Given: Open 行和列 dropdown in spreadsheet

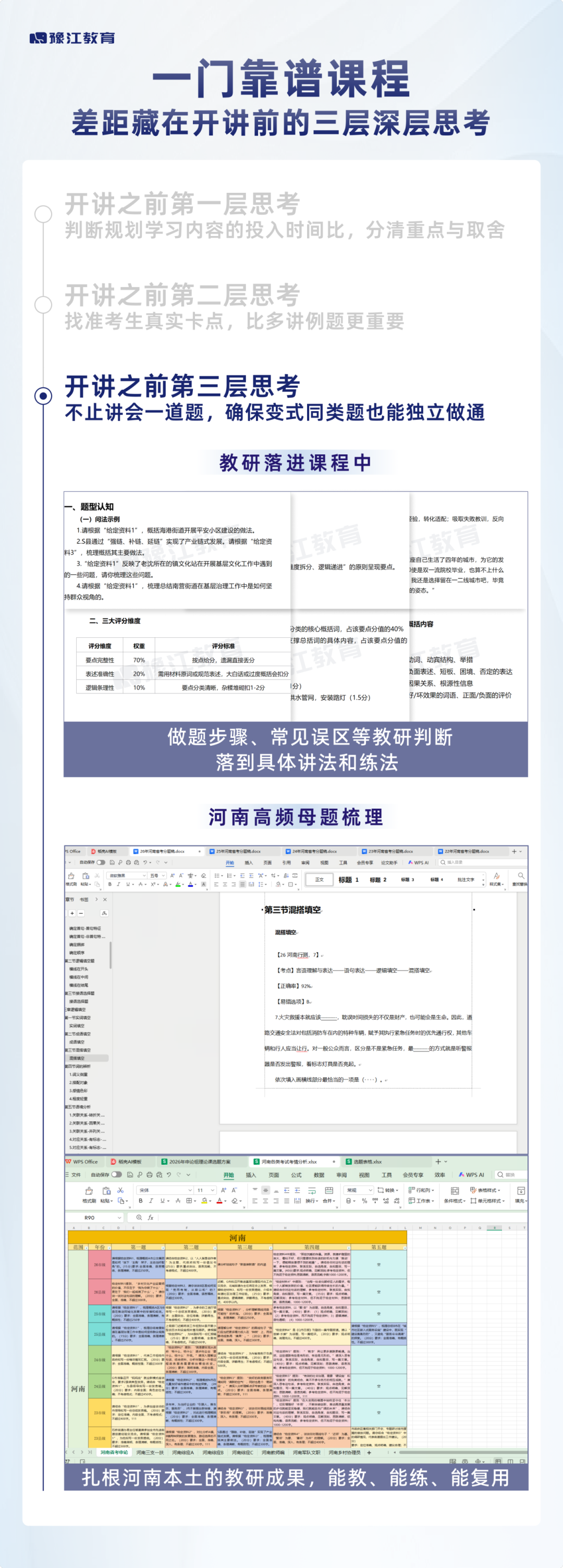Looking at the screenshot, I should click(421, 1190).
